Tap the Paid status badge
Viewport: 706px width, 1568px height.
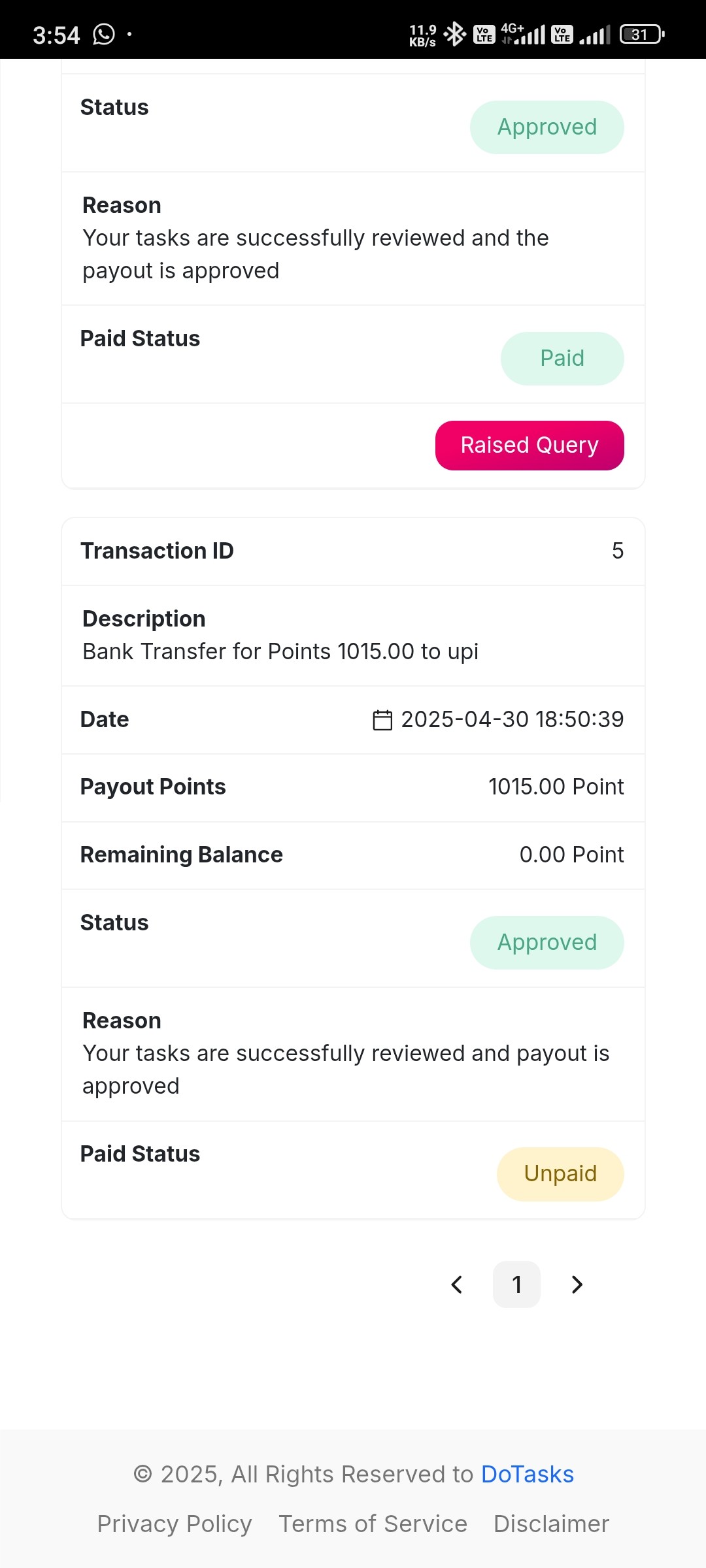562,359
